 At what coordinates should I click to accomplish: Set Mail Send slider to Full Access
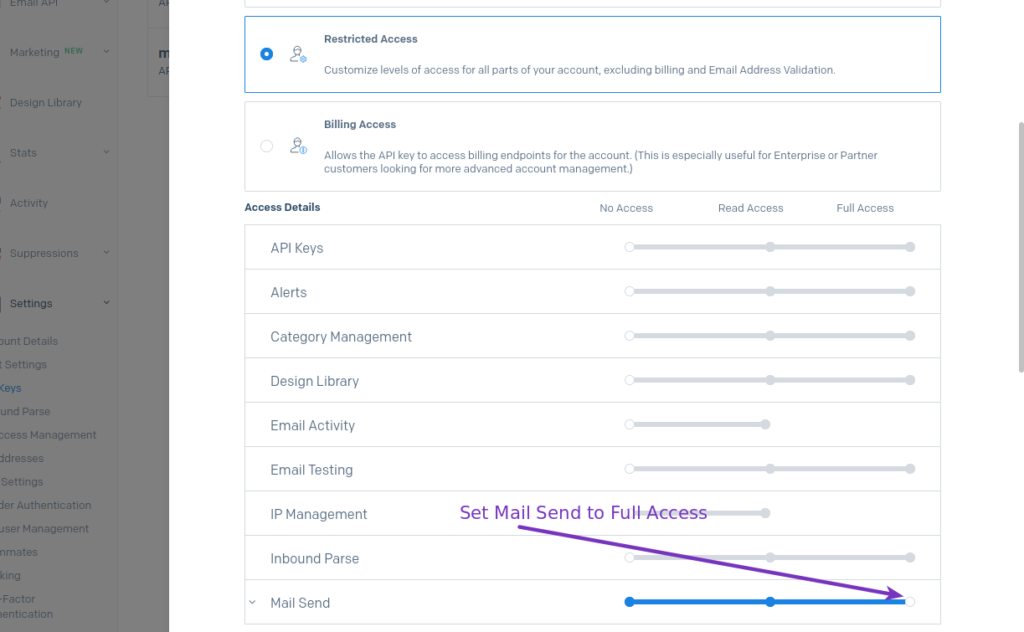(x=910, y=602)
